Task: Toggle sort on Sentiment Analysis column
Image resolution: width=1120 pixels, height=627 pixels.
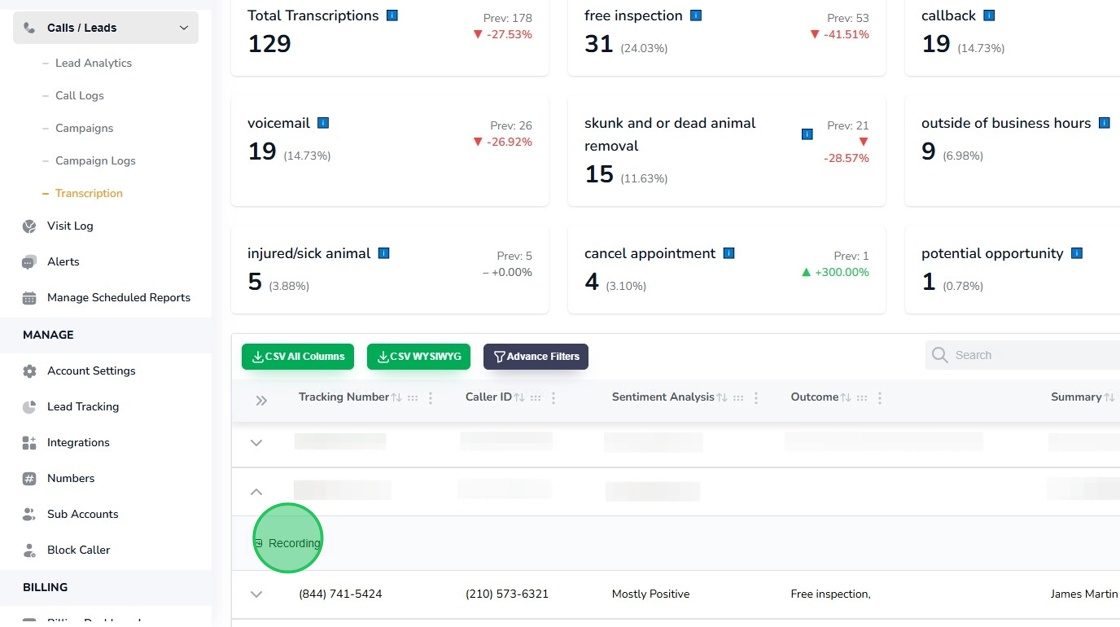Action: tap(722, 398)
